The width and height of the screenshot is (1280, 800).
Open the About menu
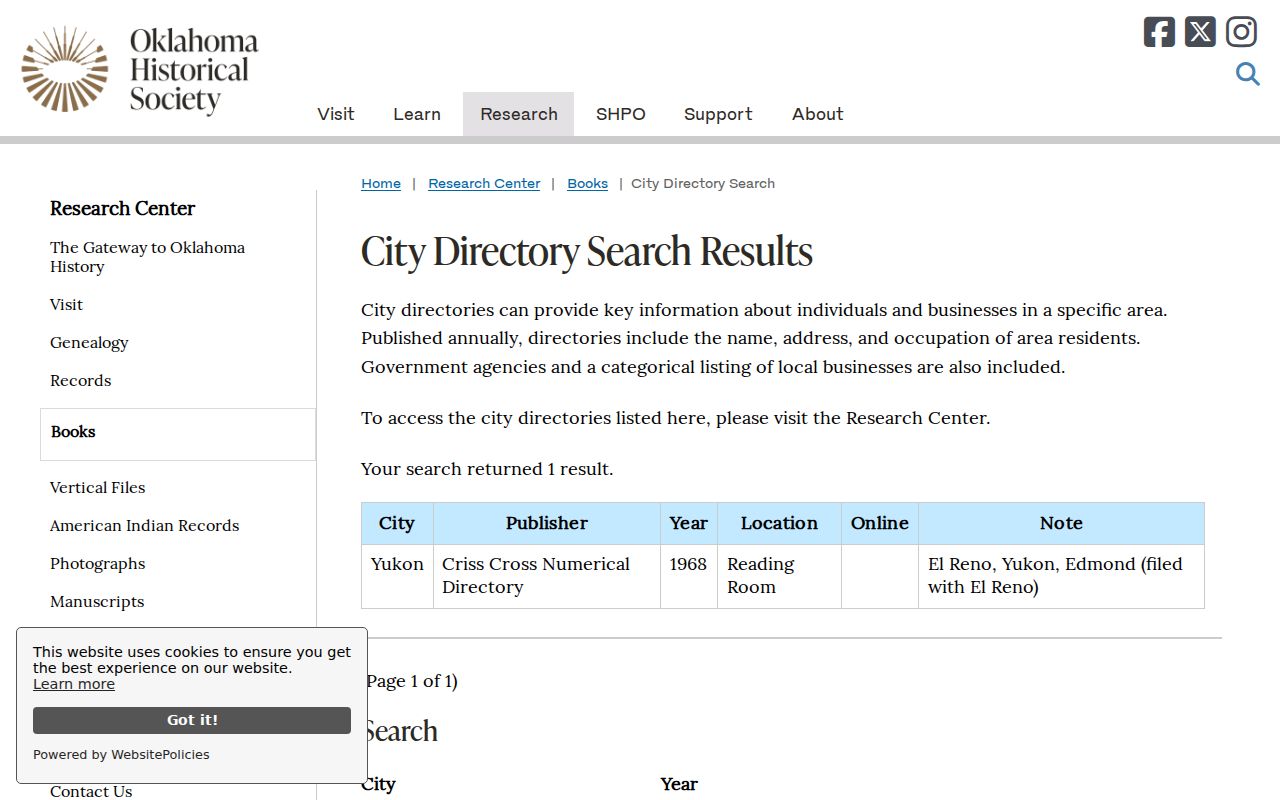click(x=818, y=114)
